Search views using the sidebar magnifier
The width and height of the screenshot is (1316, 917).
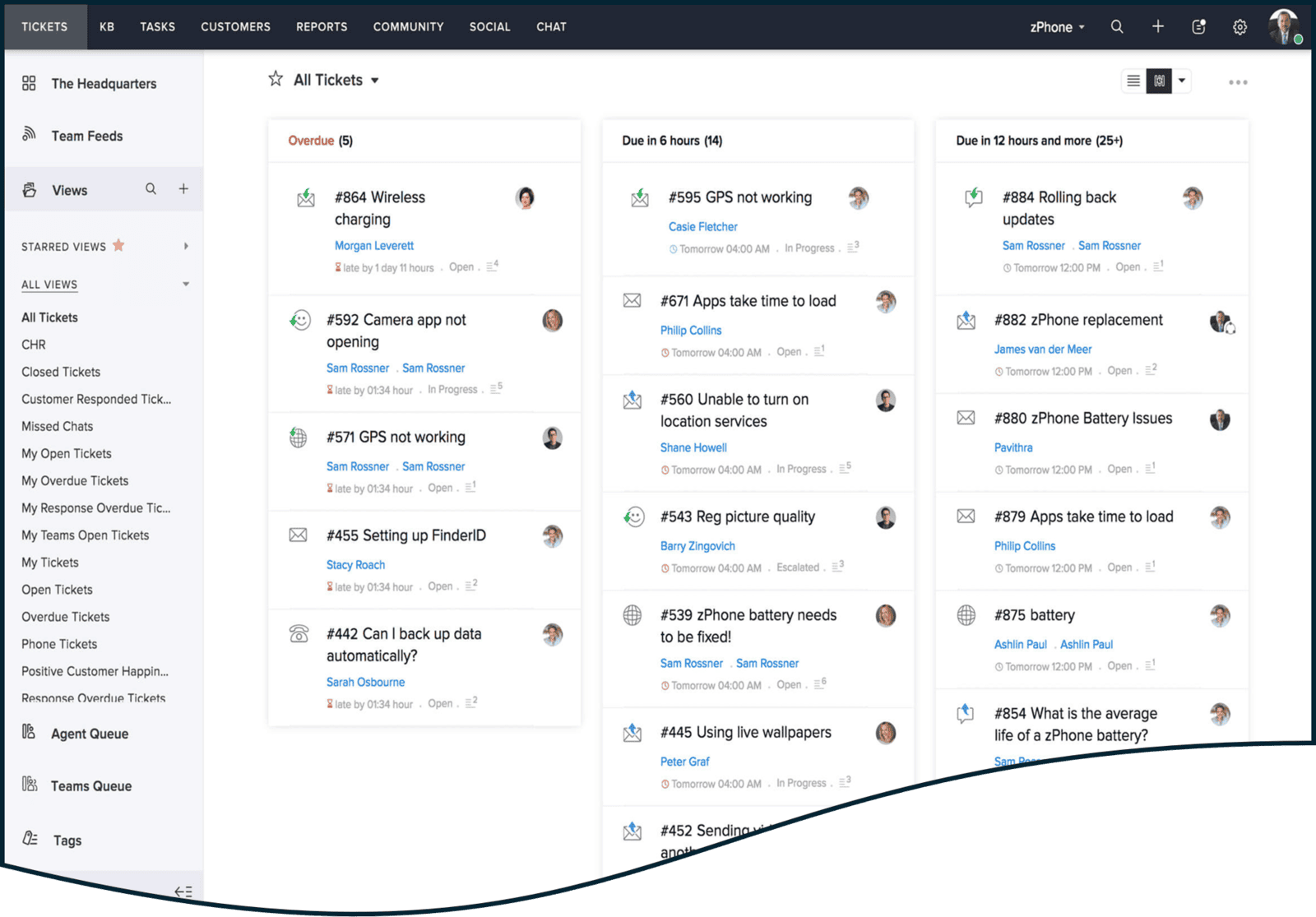pos(151,189)
